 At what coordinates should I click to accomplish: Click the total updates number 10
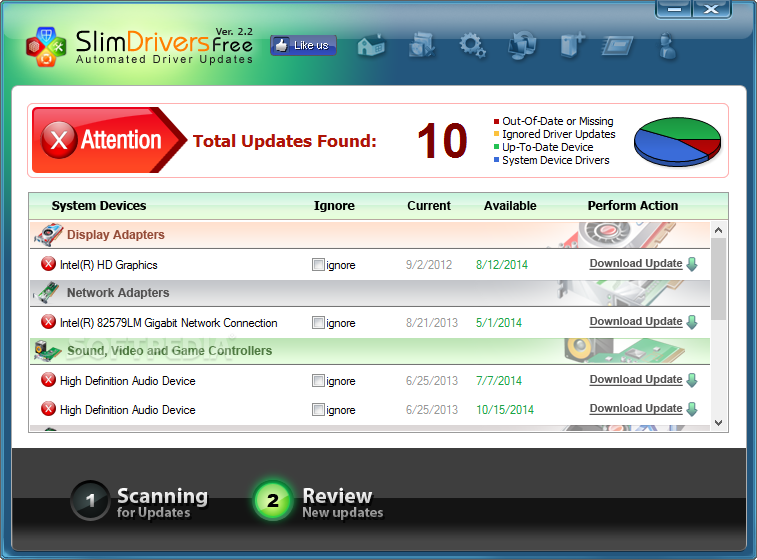point(442,140)
